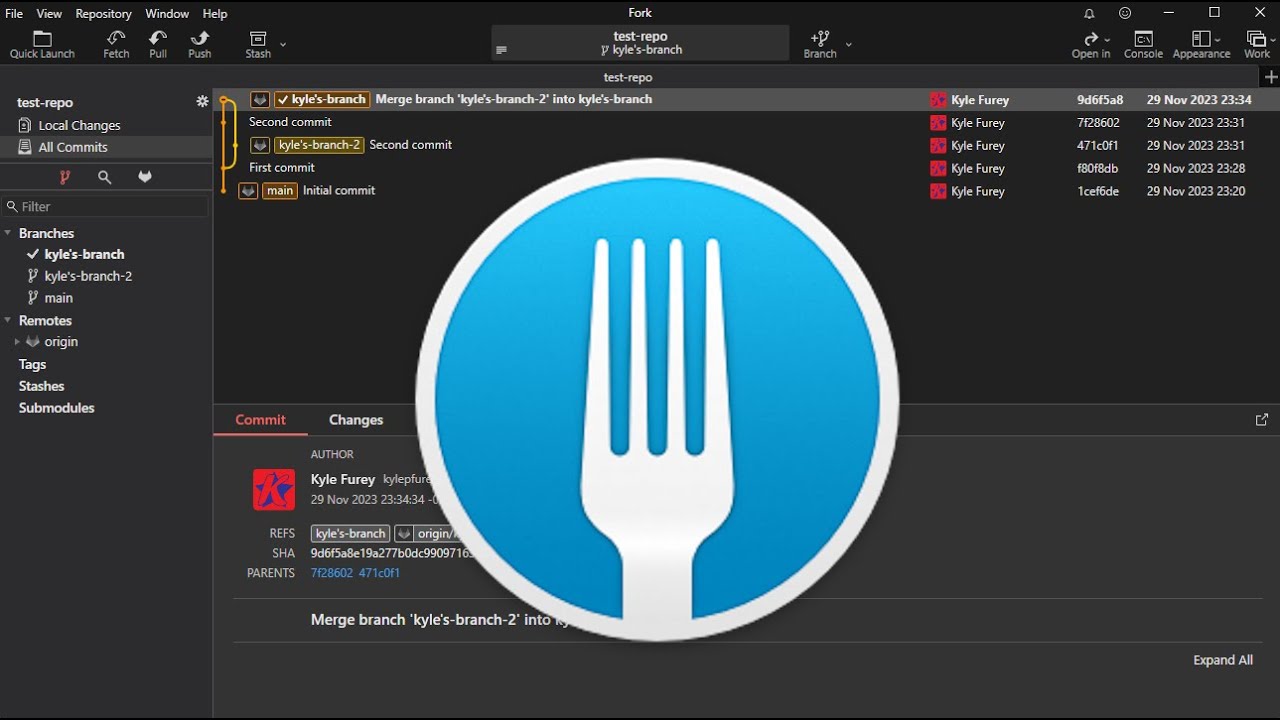This screenshot has width=1280, height=720.
Task: Create new Branch from toolbar
Action: click(x=820, y=44)
